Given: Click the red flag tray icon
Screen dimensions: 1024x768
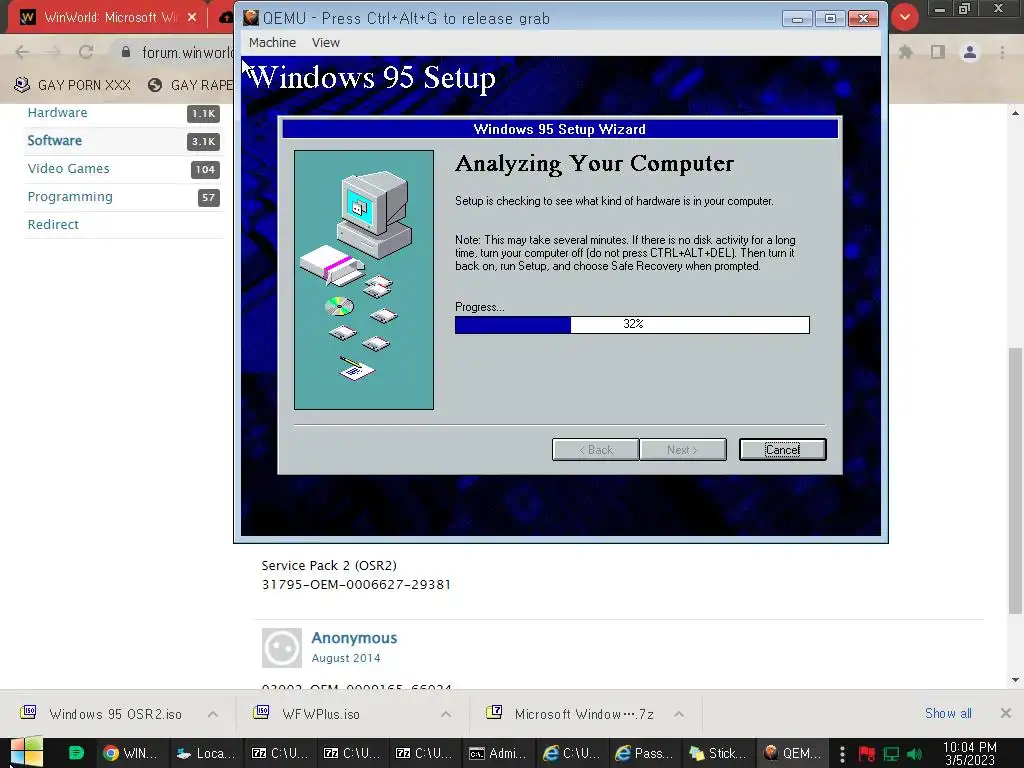Looking at the screenshot, I should pos(867,754).
